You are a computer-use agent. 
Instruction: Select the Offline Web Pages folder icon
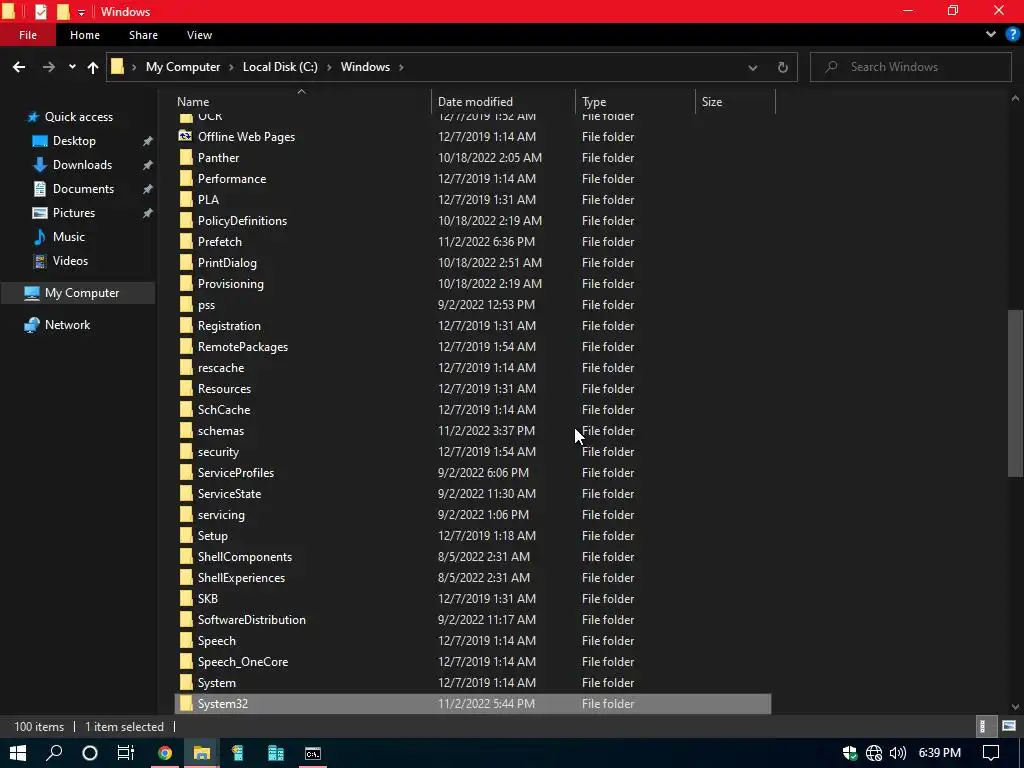[185, 136]
